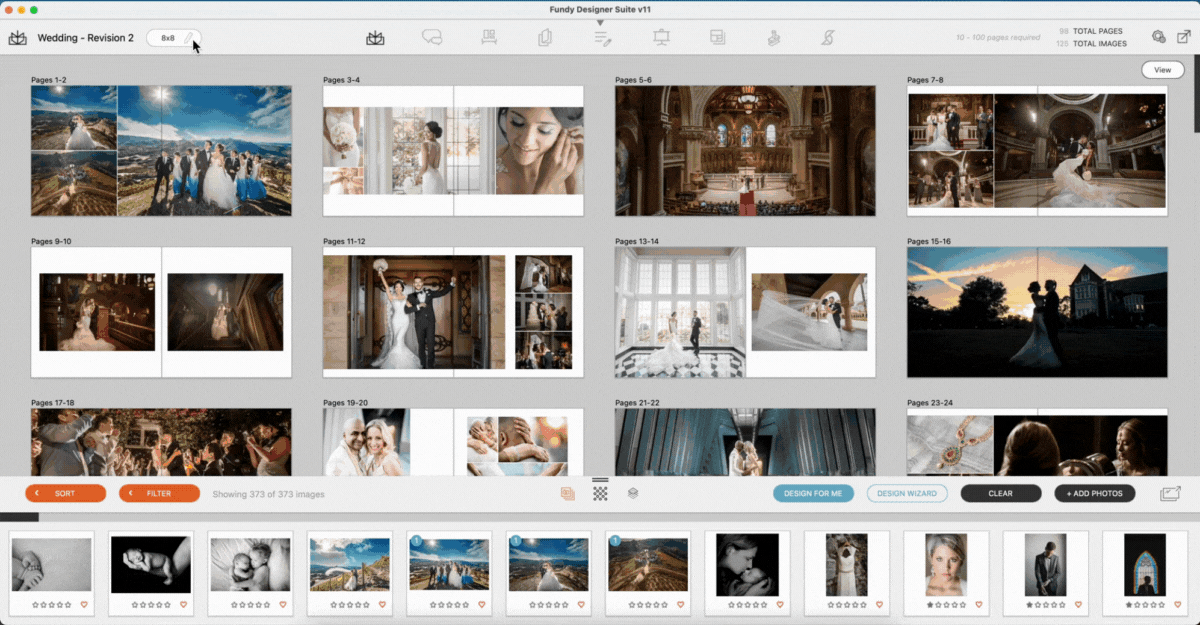Select the Pages 3-4 spread
1200x625 pixels.
click(x=453, y=151)
